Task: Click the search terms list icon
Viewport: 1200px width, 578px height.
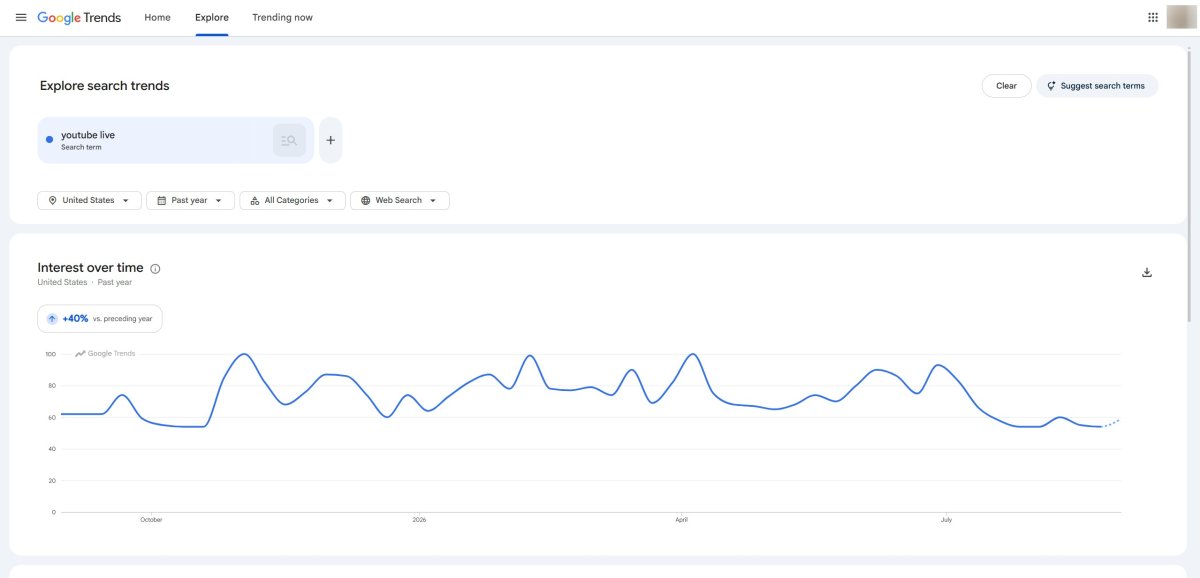Action: point(289,141)
